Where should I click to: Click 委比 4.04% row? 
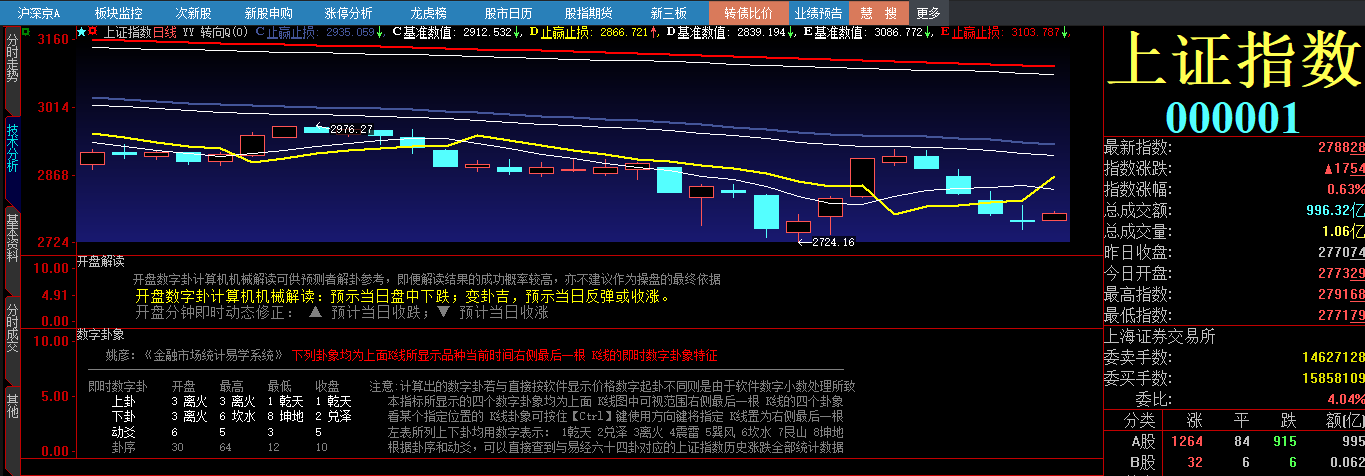tap(1234, 399)
